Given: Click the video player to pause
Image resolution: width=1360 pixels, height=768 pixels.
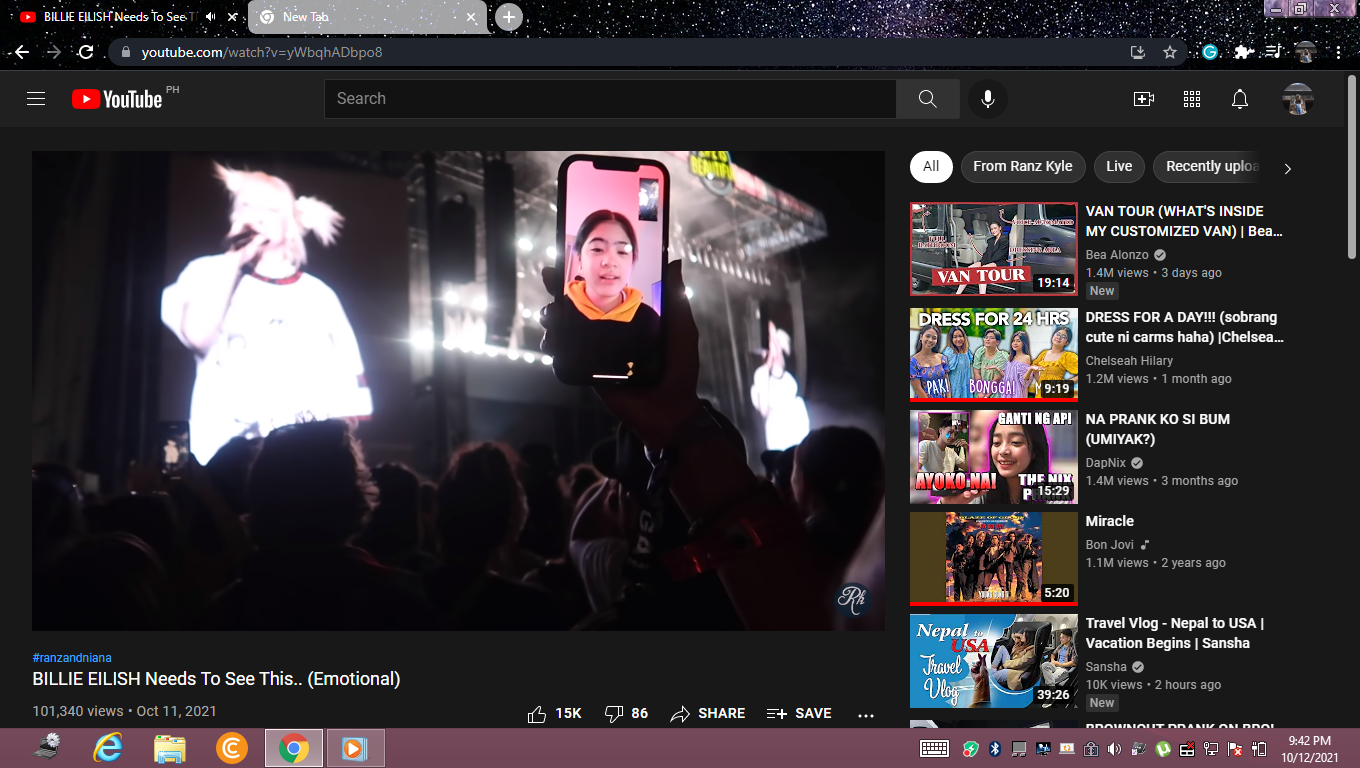Looking at the screenshot, I should click(x=458, y=391).
